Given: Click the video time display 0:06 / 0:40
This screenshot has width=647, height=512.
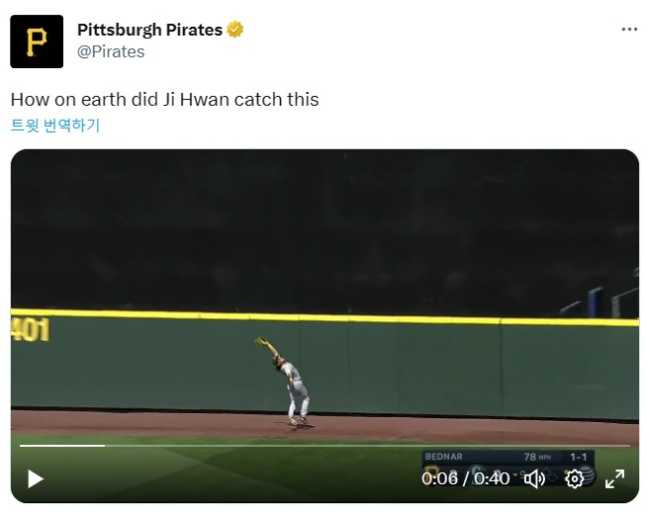Looking at the screenshot, I should tap(465, 479).
